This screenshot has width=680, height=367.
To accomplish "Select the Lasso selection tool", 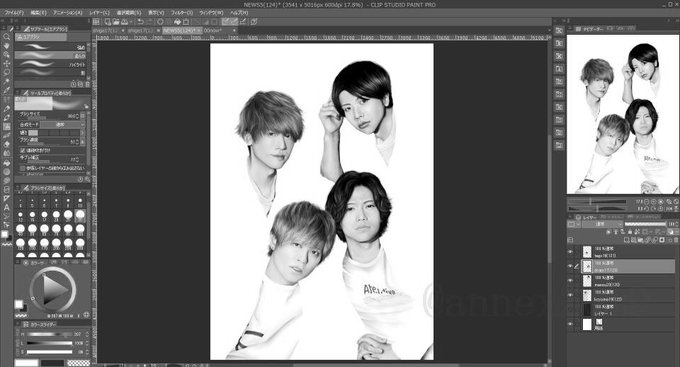I will pos(7,72).
